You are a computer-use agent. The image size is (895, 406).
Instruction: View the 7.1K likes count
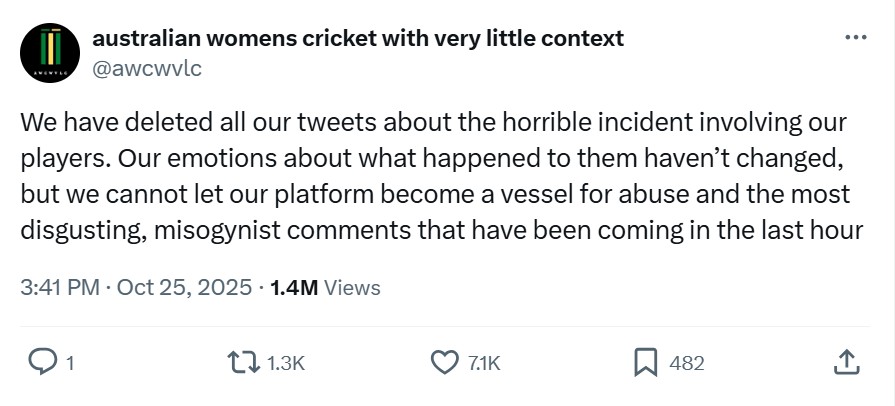[484, 364]
